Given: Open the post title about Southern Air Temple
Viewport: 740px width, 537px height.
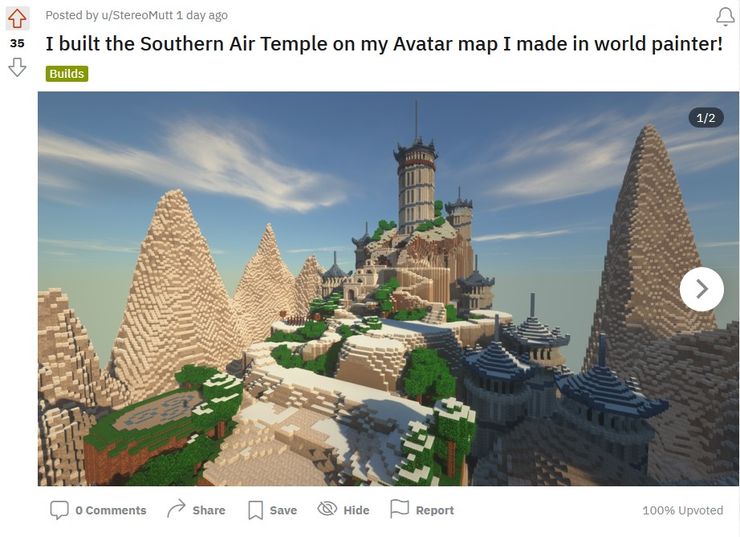Looking at the screenshot, I should tap(384, 44).
